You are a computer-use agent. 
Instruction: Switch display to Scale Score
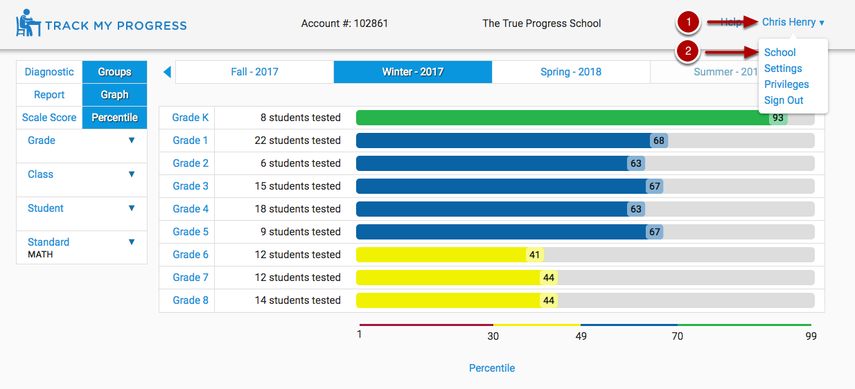(x=49, y=117)
